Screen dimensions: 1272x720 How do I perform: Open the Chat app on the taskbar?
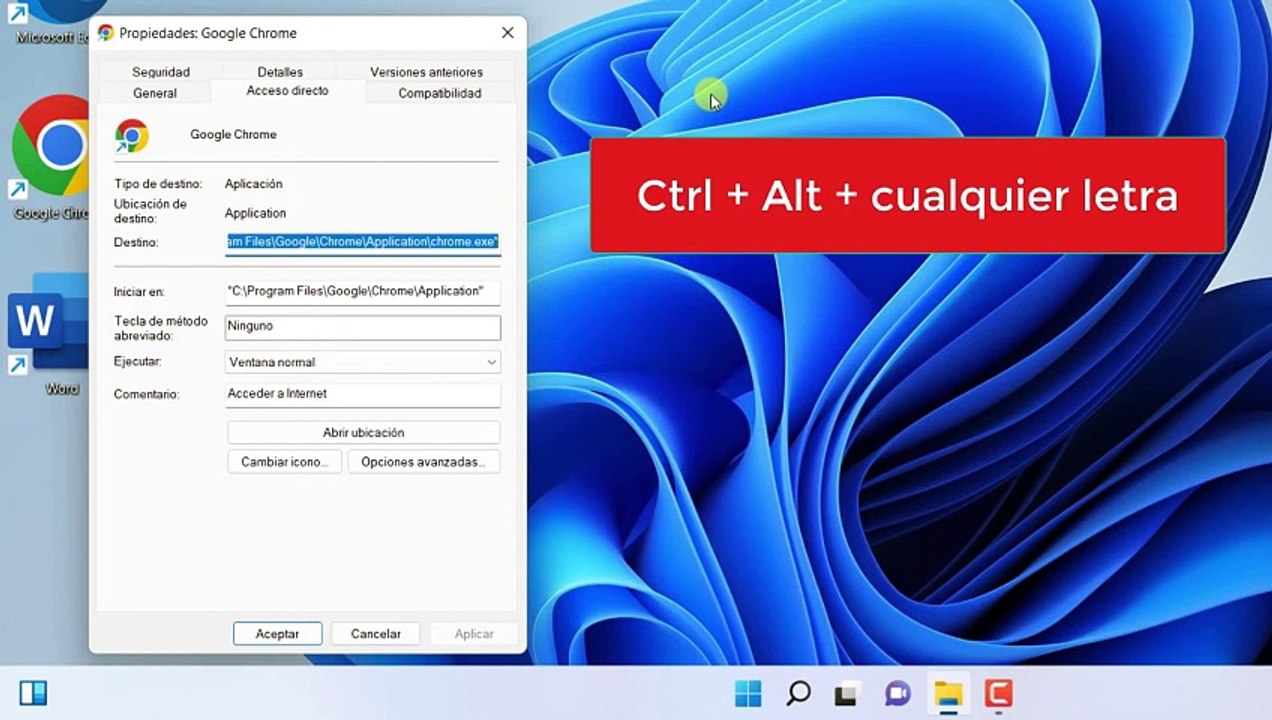click(898, 693)
